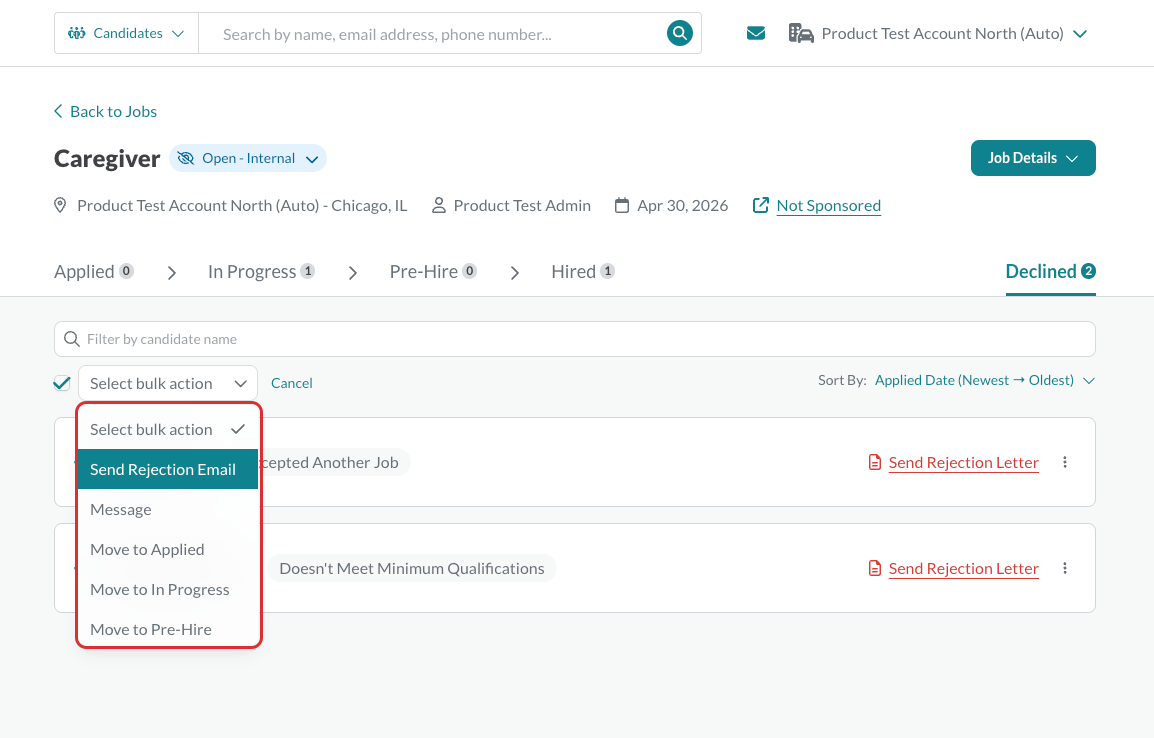Open three-dot menu for Accepted Another Job candidate
The height and width of the screenshot is (738, 1154).
[x=1065, y=462]
